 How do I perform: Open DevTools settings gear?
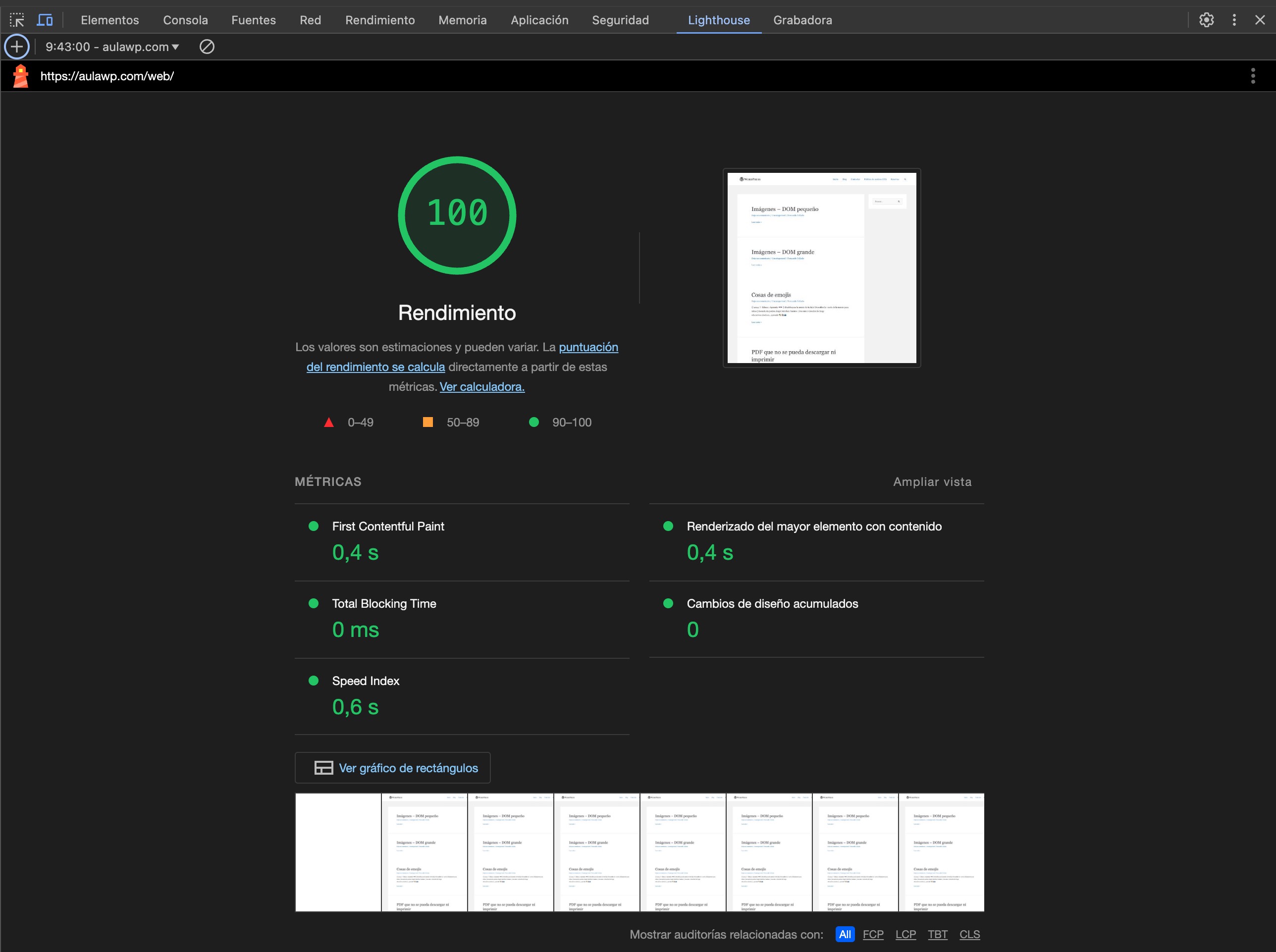(1206, 20)
